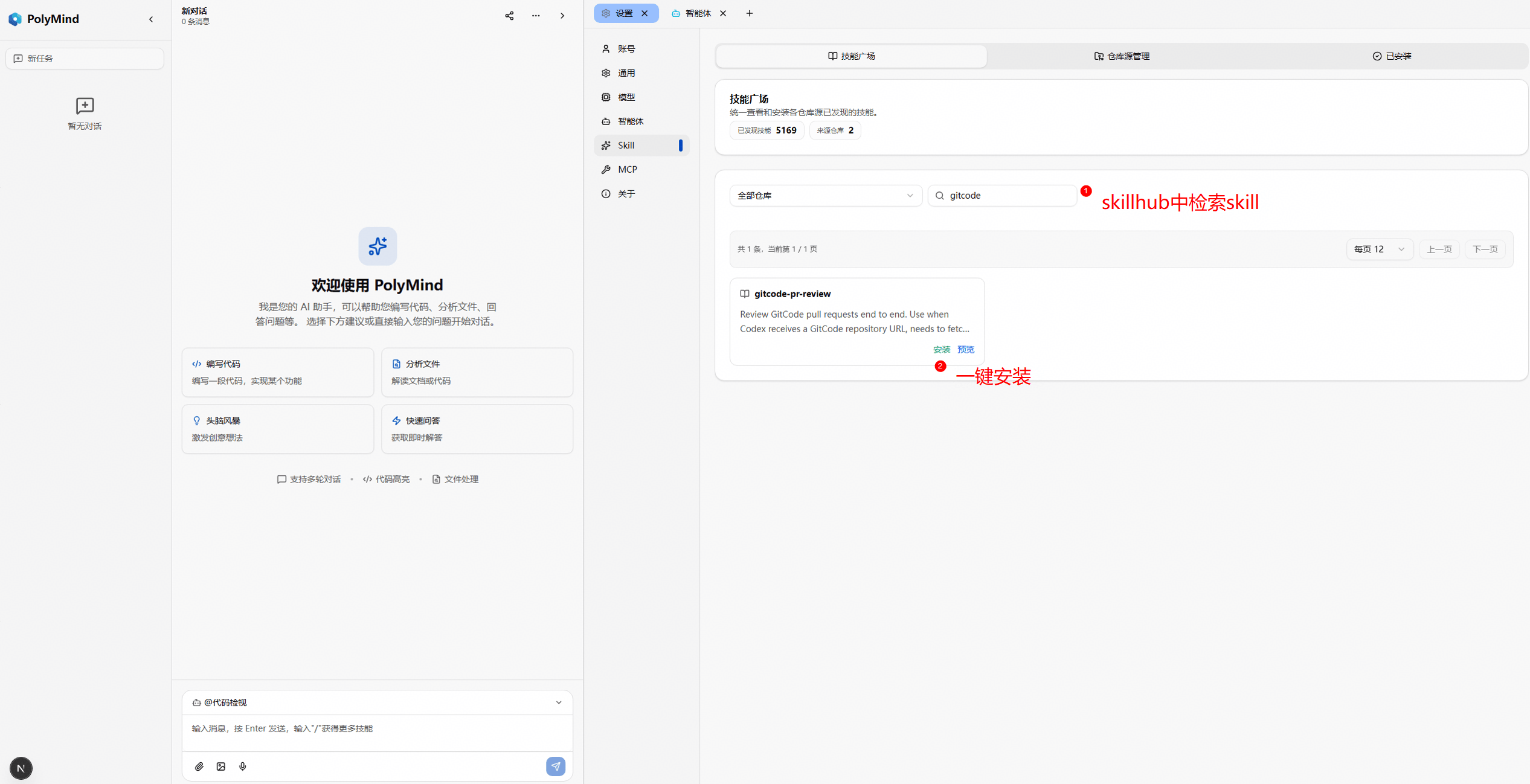1530x784 pixels.
Task: Switch to the 已安装 tab
Action: pyautogui.click(x=1392, y=56)
